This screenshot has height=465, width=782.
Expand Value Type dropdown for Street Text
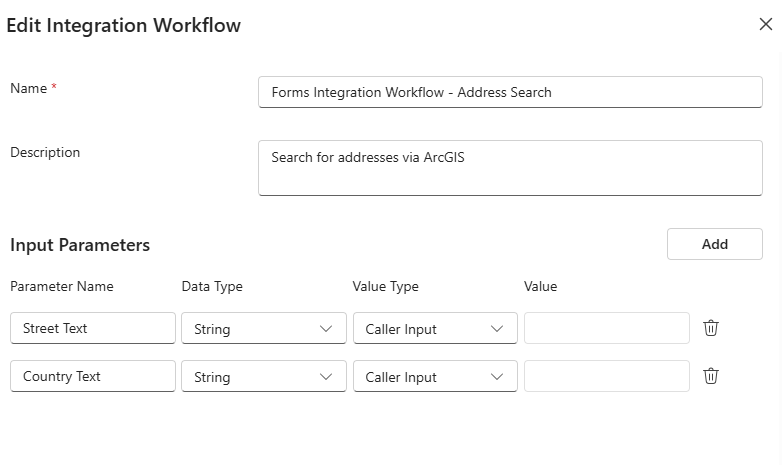pyautogui.click(x=435, y=329)
